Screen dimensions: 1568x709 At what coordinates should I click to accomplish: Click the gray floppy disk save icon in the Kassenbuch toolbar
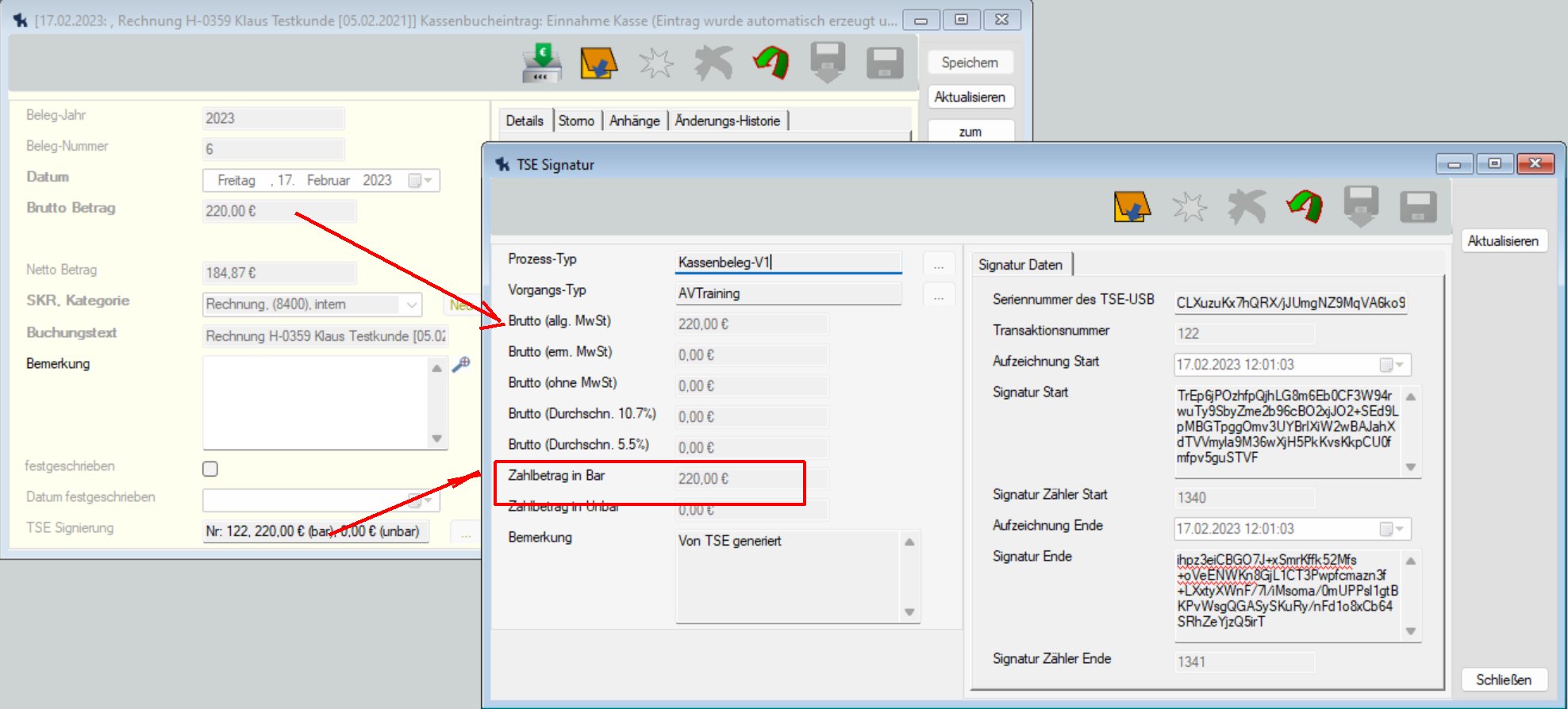click(885, 63)
